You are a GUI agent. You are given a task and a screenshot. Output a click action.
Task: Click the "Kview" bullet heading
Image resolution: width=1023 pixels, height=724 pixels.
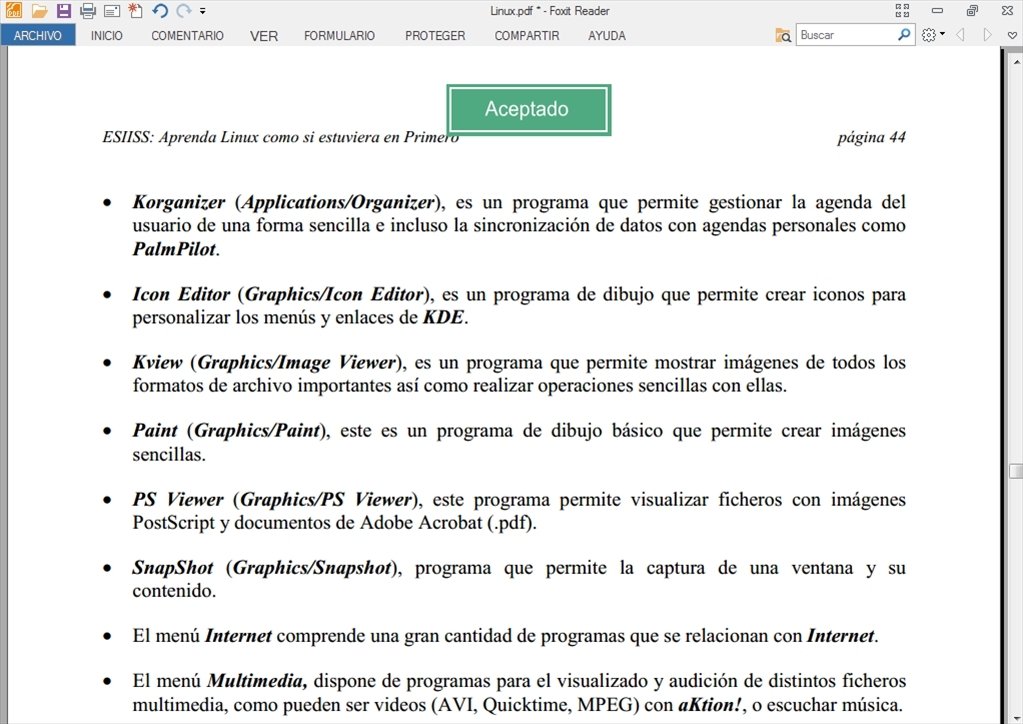click(157, 362)
